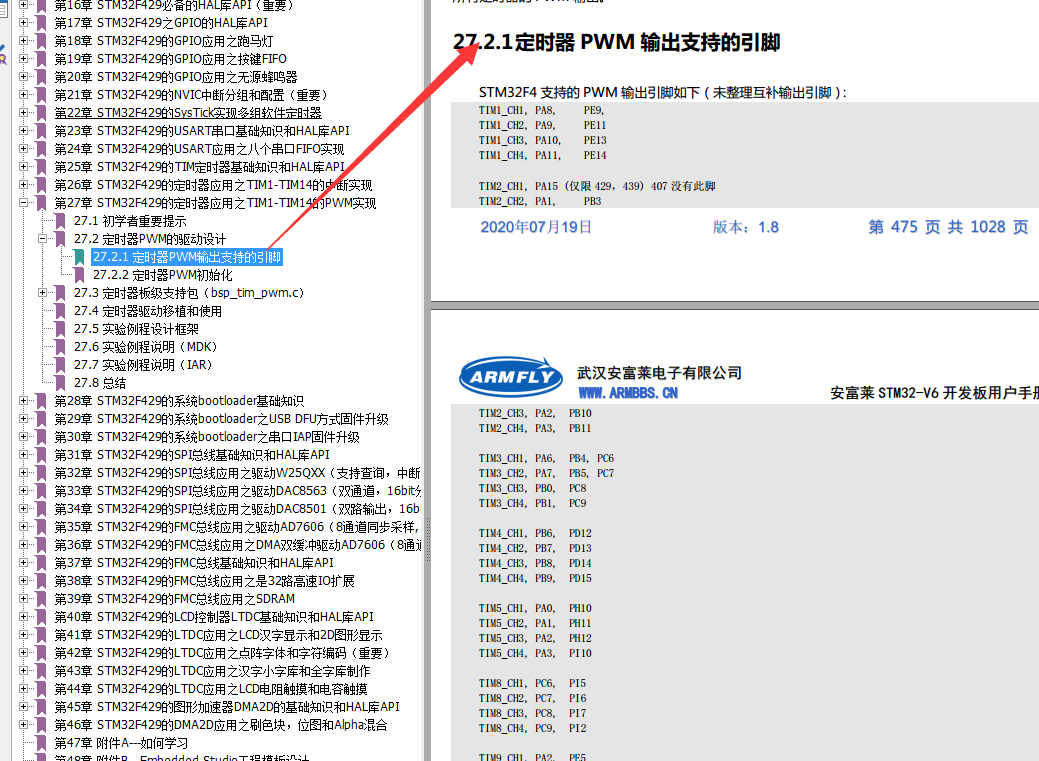
Task: Click the line TIM8_CH1, PC6, PI5
Action: tap(532, 683)
